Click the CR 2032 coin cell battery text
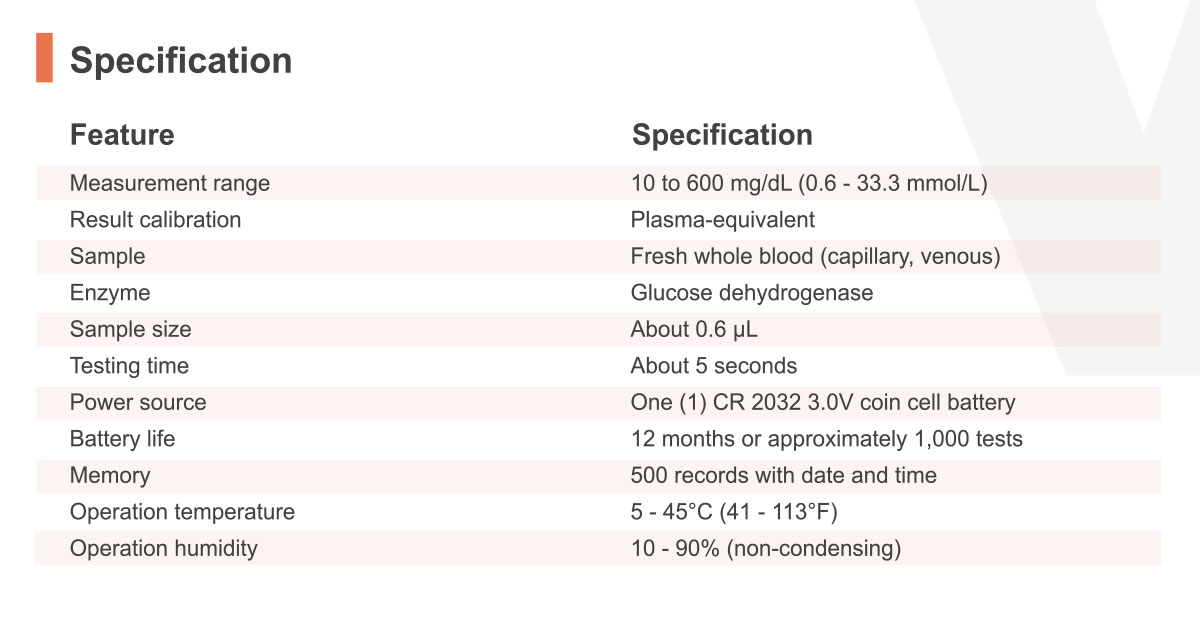Viewport: 1200px width, 634px height. pos(823,403)
